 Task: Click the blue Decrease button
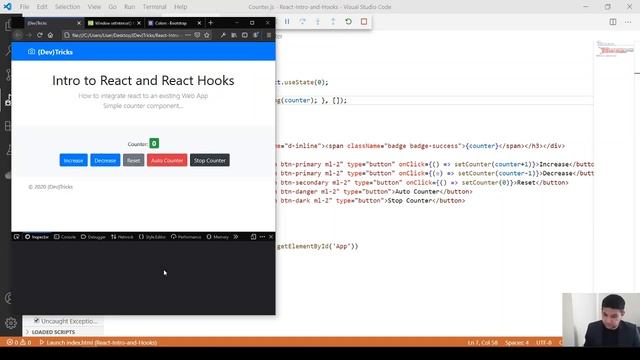[x=105, y=160]
